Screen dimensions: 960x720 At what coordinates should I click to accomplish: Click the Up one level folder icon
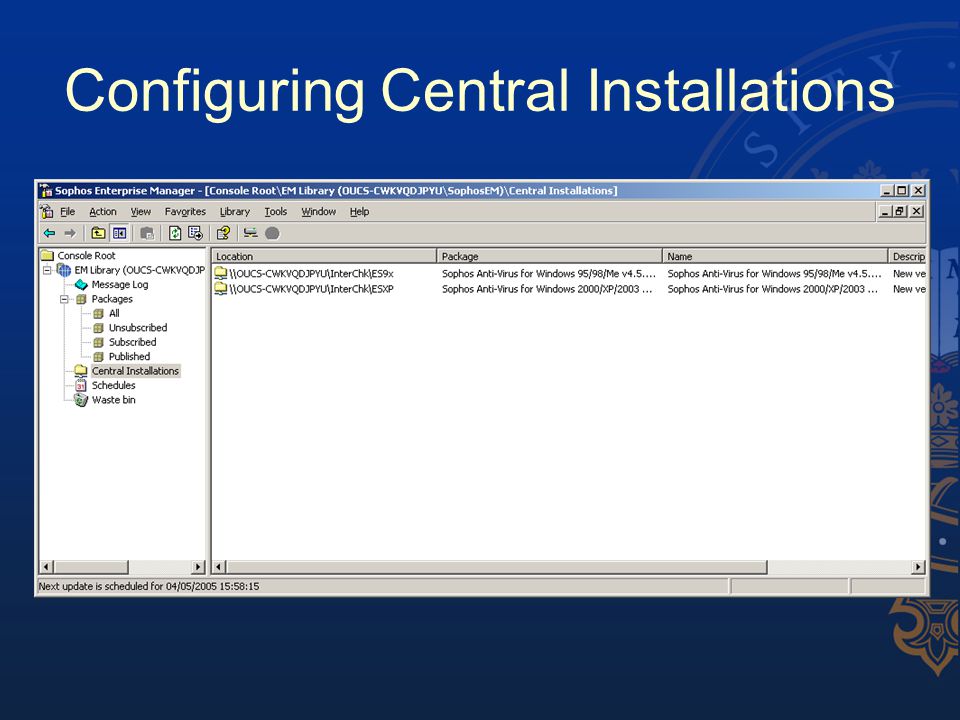[98, 233]
